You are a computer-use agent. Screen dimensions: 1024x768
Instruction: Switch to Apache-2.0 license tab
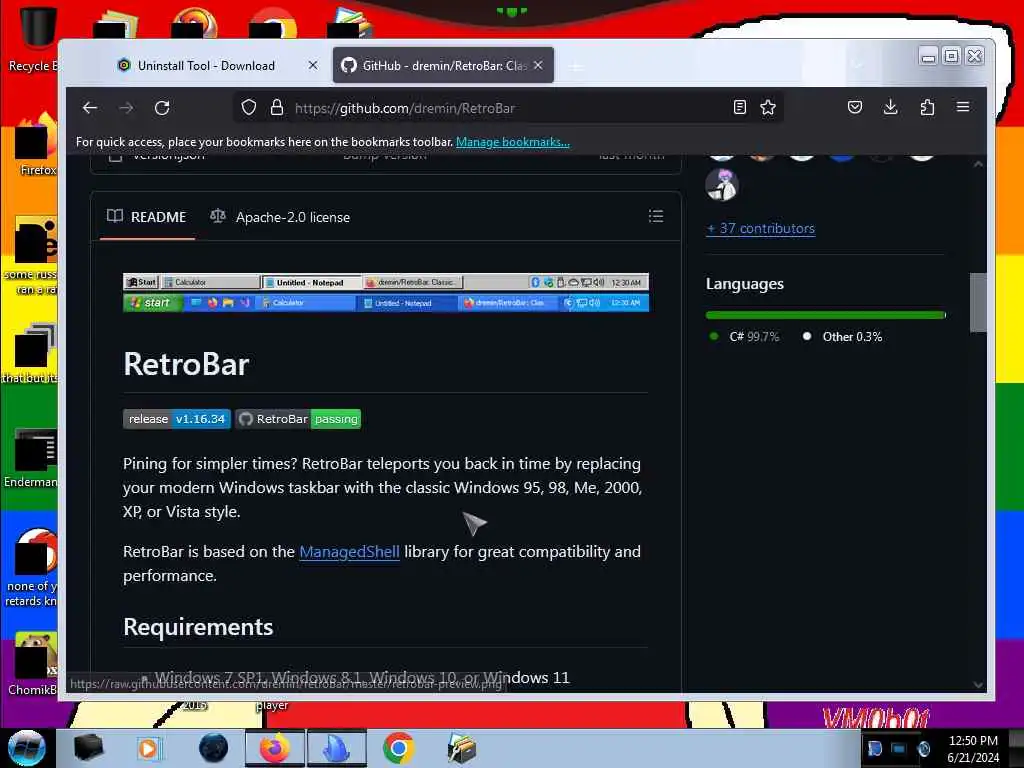[x=280, y=217]
